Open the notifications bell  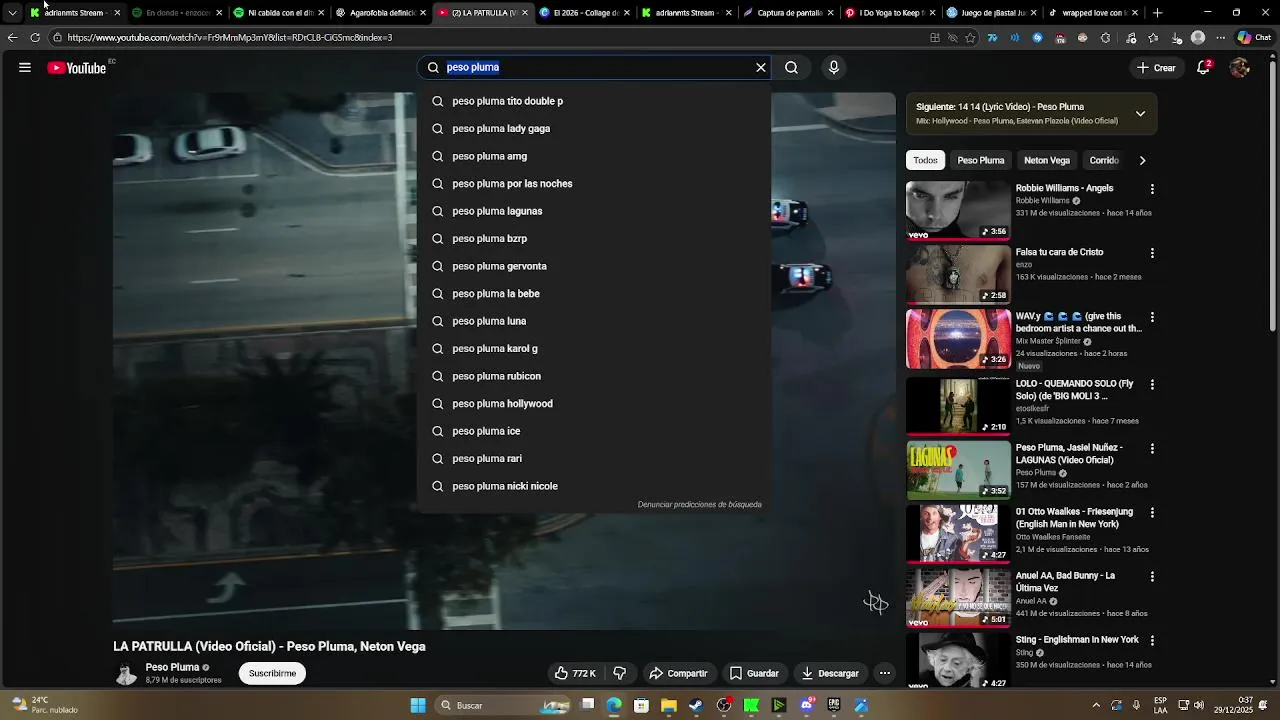pos(1204,68)
